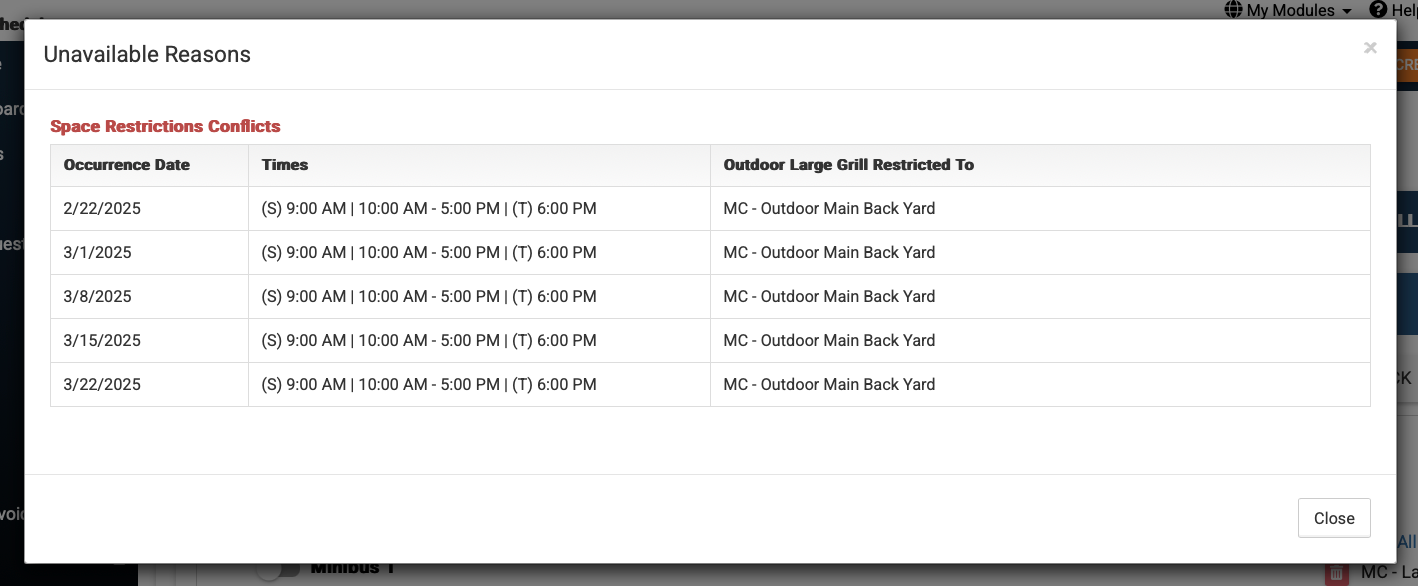The width and height of the screenshot is (1418, 586).
Task: Select the 3/15/2025 occurrence date cell
Action: pos(102,341)
